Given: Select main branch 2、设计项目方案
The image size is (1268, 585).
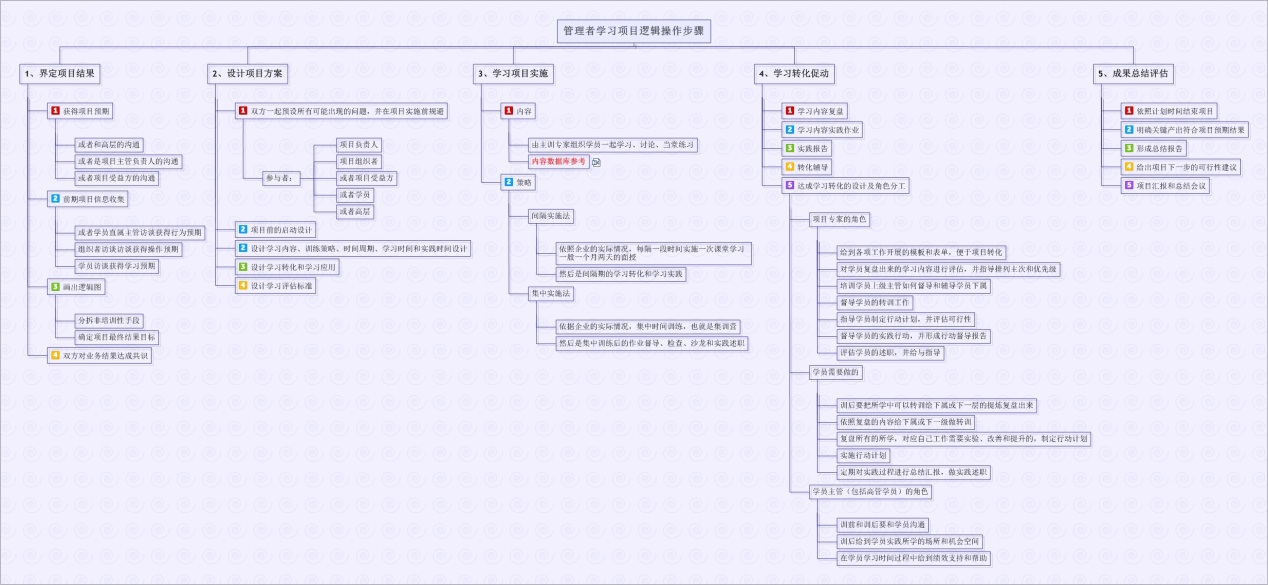Looking at the screenshot, I should (x=247, y=73).
